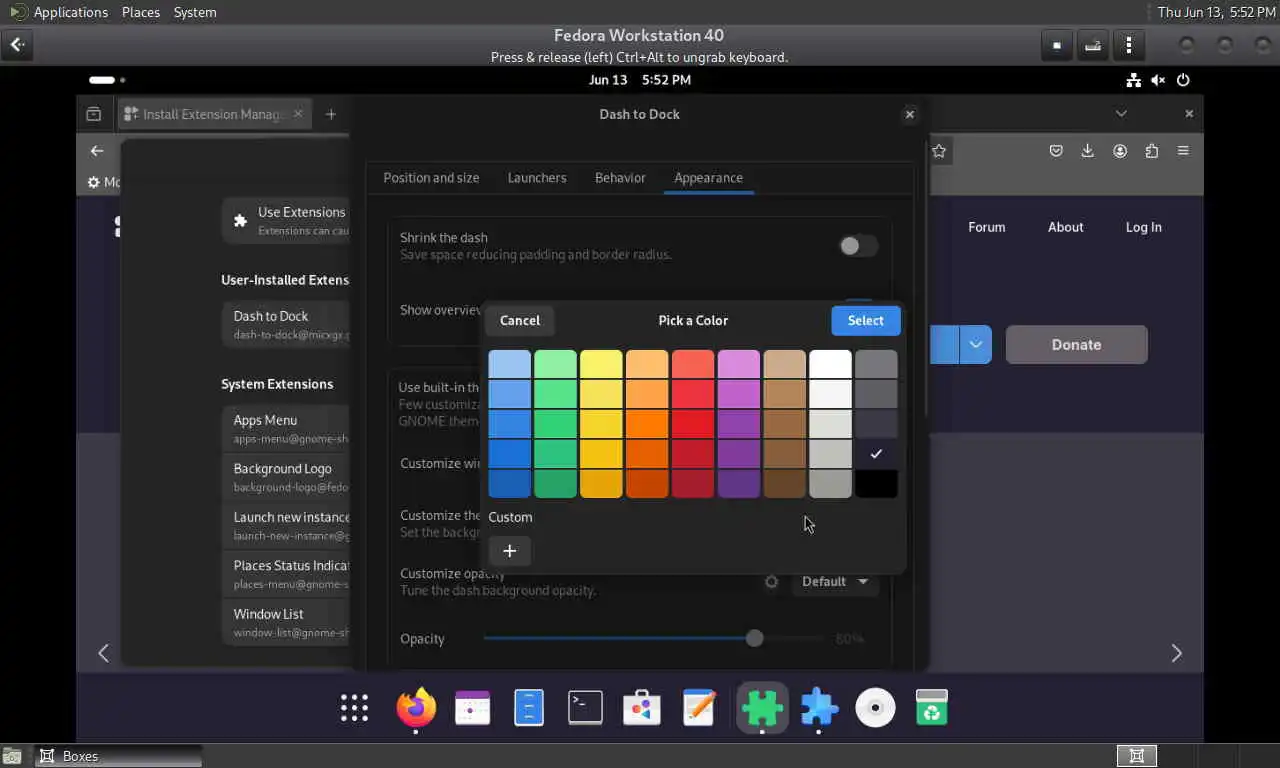Switch to the Position and size tab
Image resolution: width=1280 pixels, height=768 pixels.
[x=431, y=178]
